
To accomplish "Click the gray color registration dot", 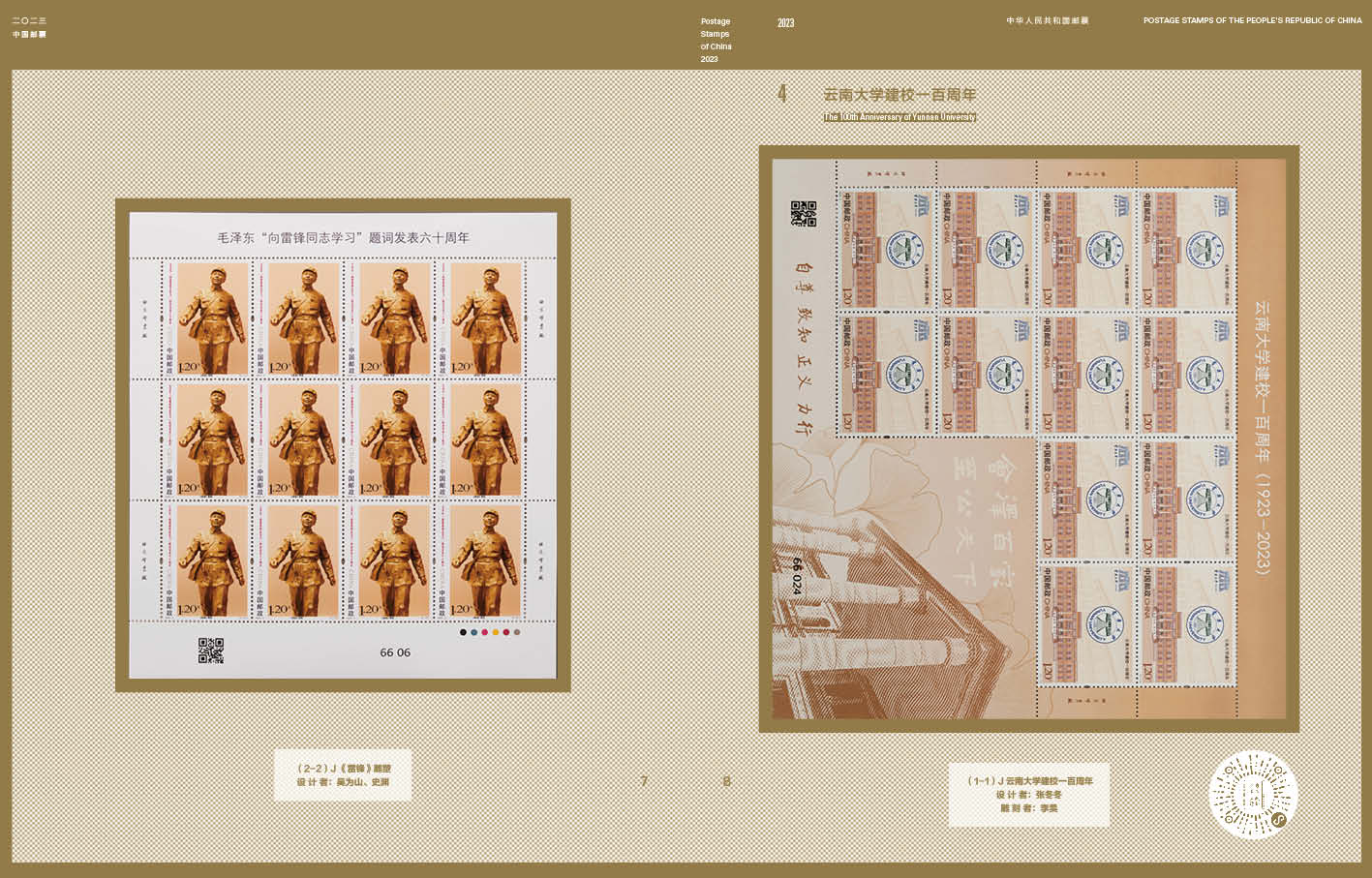I will click(x=517, y=632).
